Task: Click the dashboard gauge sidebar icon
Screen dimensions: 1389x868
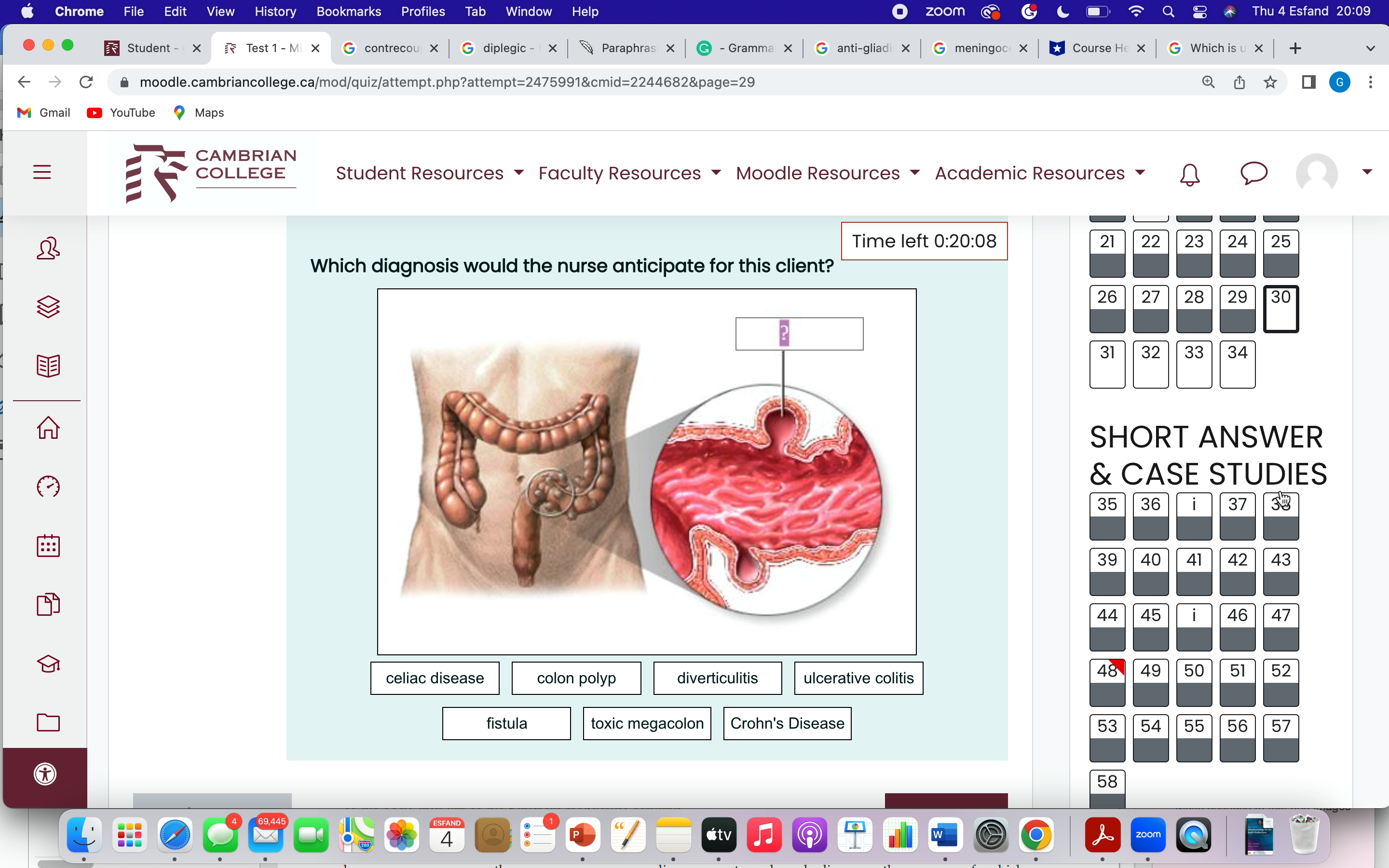Action: [x=48, y=487]
